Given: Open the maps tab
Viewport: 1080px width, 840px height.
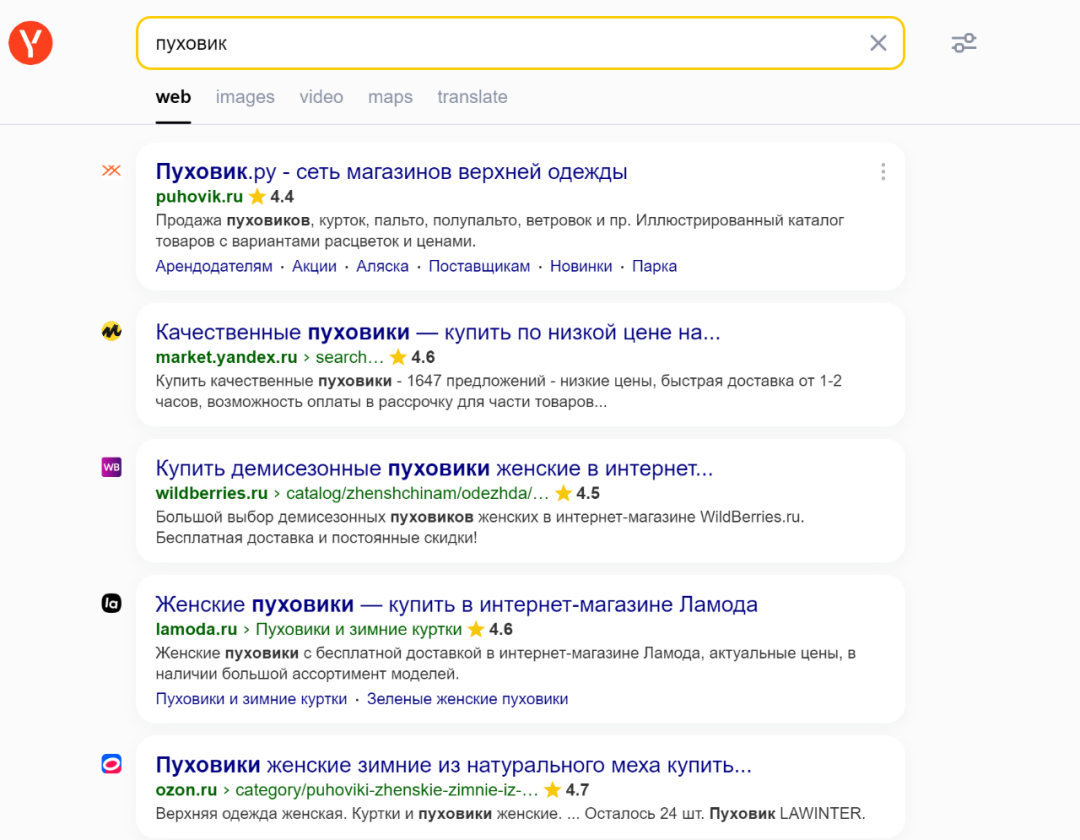Looking at the screenshot, I should [390, 97].
